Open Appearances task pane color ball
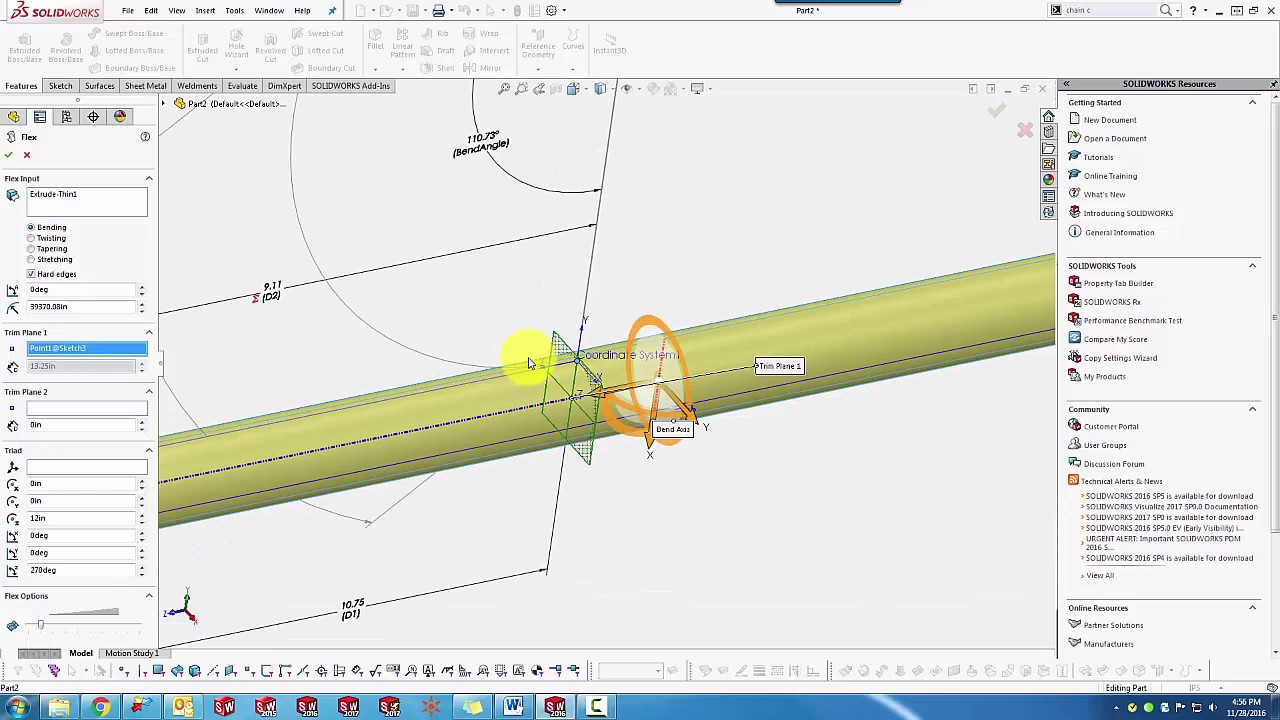Screen dimensions: 1280x720 pos(1048,180)
